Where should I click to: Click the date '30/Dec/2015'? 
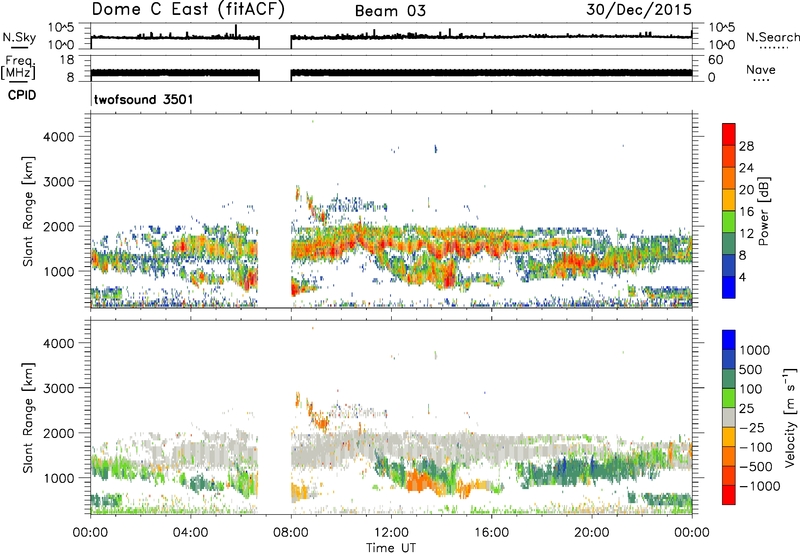coord(639,10)
